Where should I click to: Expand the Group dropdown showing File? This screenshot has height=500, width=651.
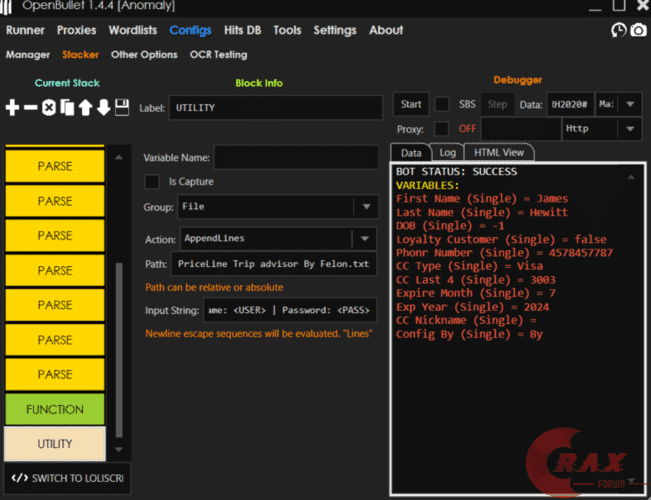point(366,208)
